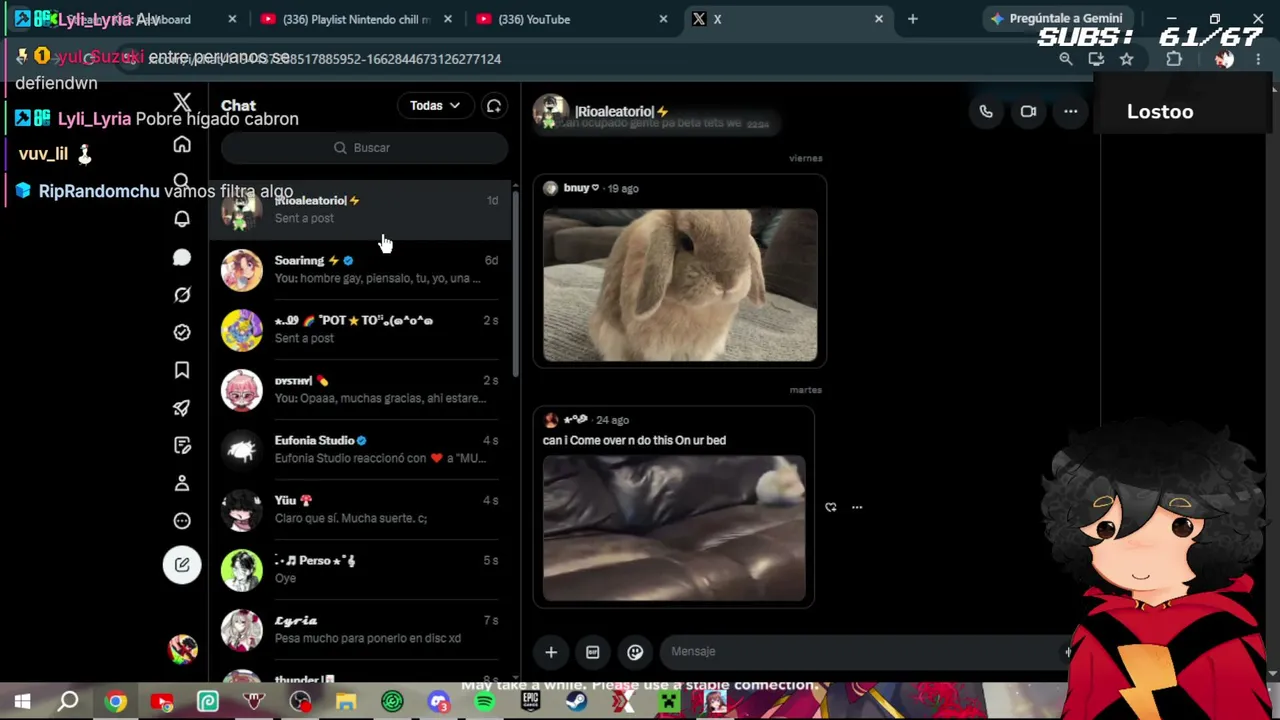
Task: Open the Minecraft icon on the taskbar
Action: pos(668,702)
